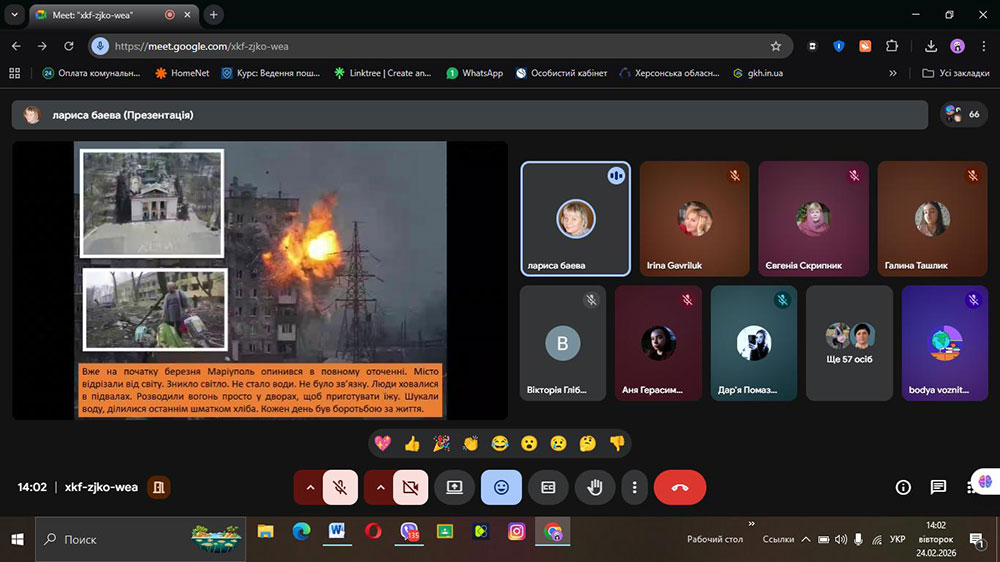1000x562 pixels.
Task: Open meeting details info icon
Action: click(x=903, y=487)
